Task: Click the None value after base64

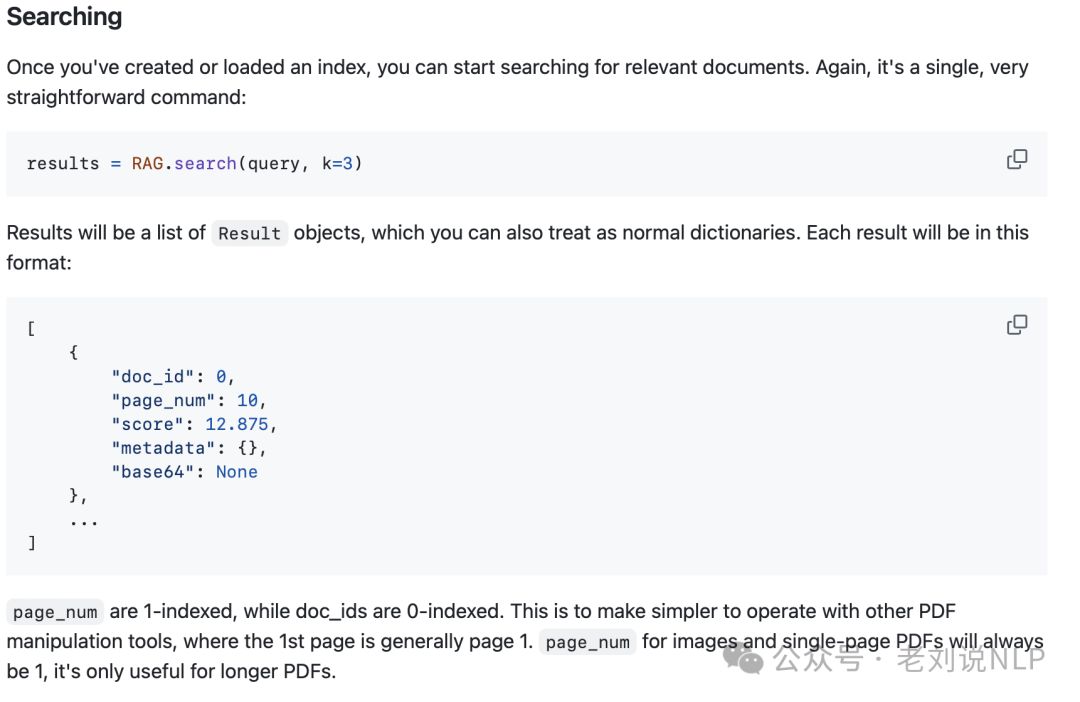Action: (x=236, y=472)
